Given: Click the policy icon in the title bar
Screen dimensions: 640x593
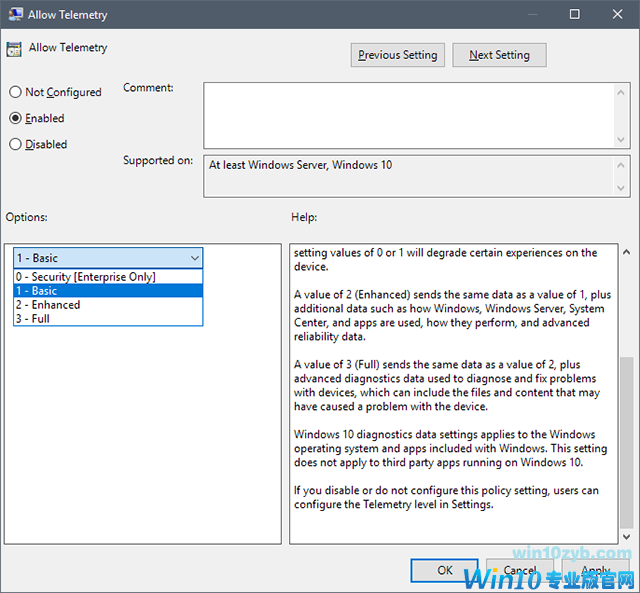Looking at the screenshot, I should 15,14.
